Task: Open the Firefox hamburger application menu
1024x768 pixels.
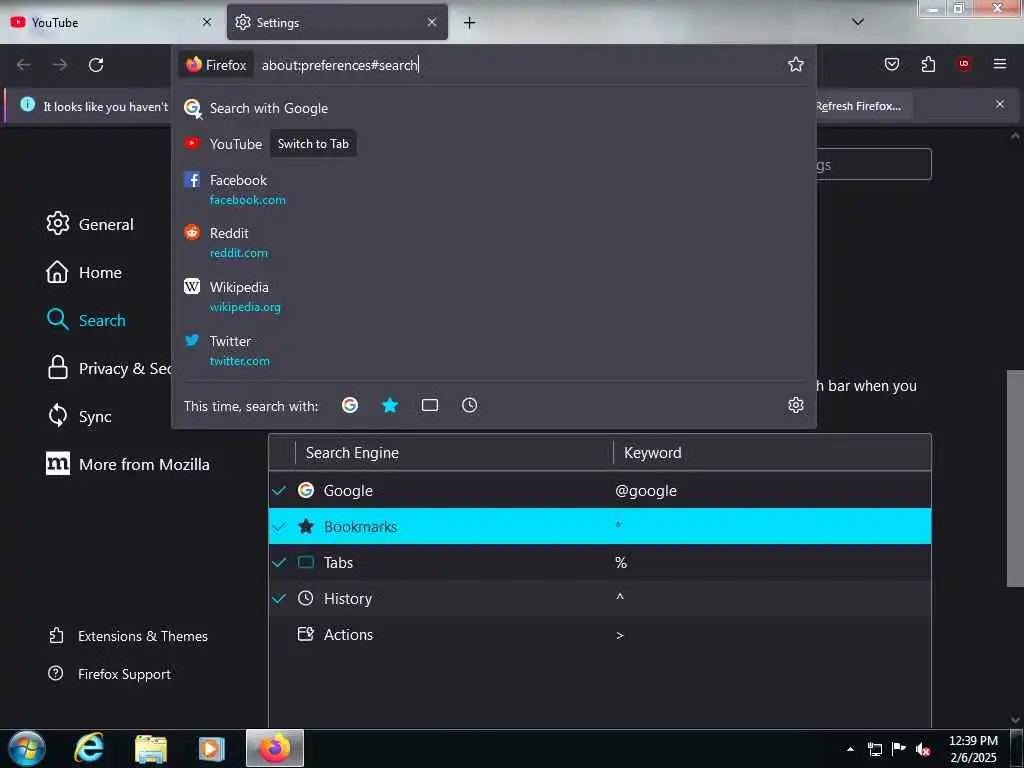Action: (x=1000, y=64)
